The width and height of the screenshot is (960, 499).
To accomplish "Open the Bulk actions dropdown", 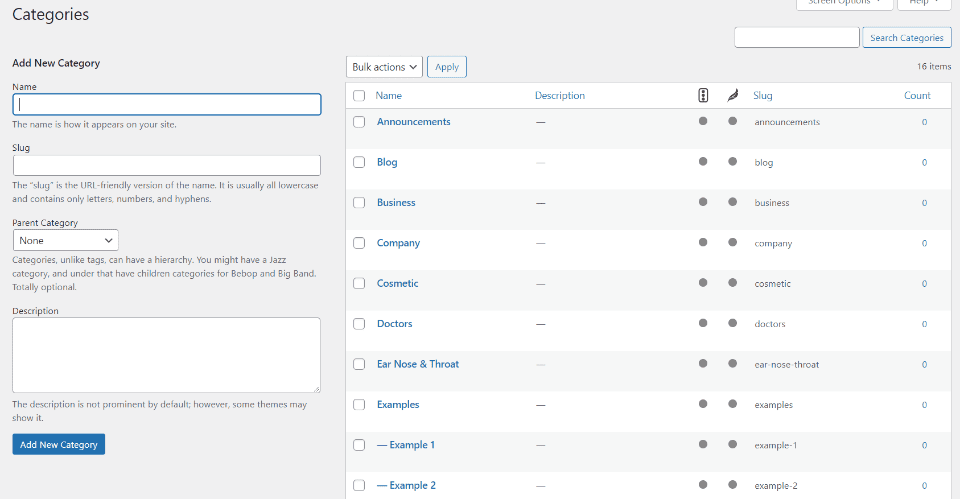I will 384,67.
